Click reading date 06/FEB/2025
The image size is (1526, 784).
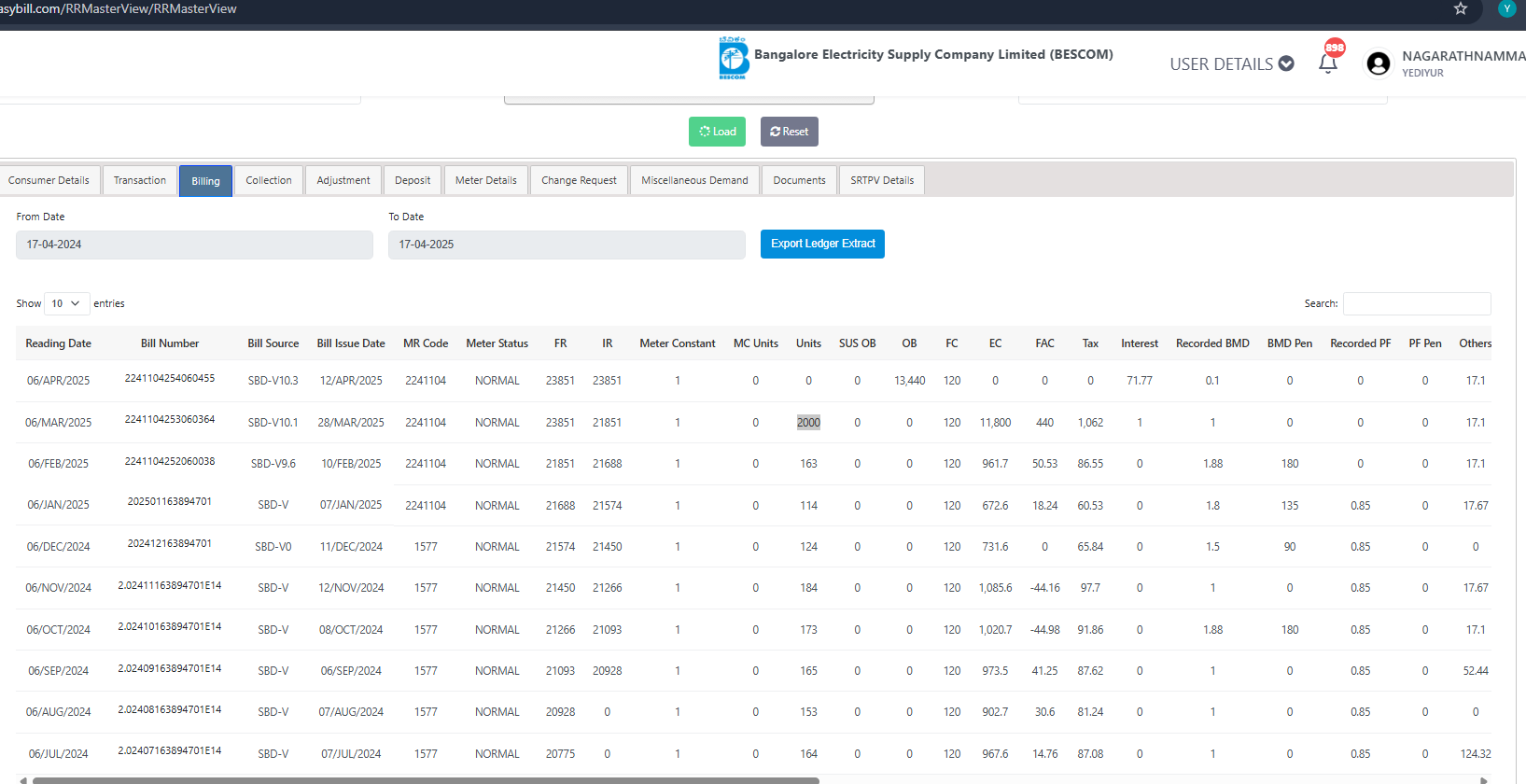pyautogui.click(x=58, y=464)
